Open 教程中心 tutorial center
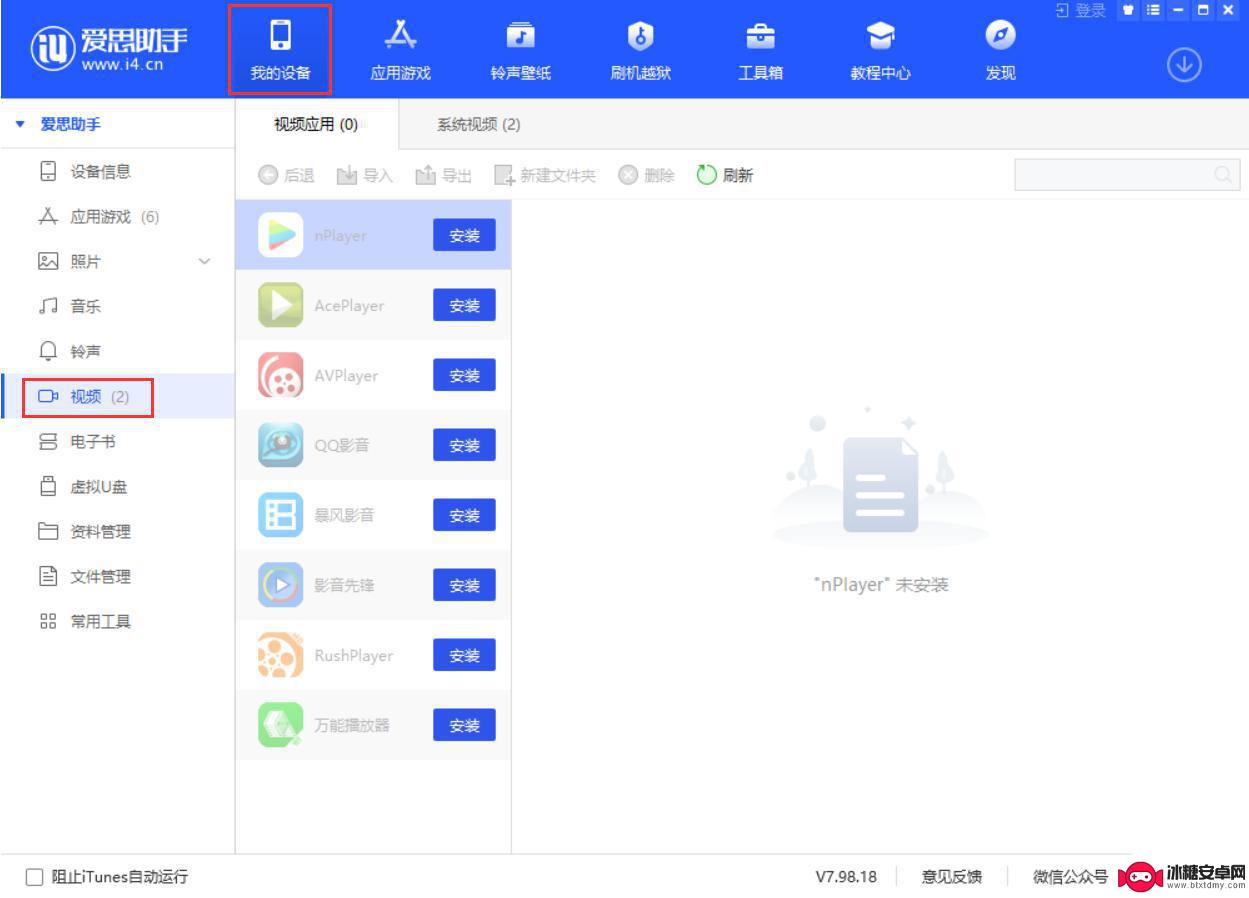This screenshot has height=898, width=1249. 880,50
